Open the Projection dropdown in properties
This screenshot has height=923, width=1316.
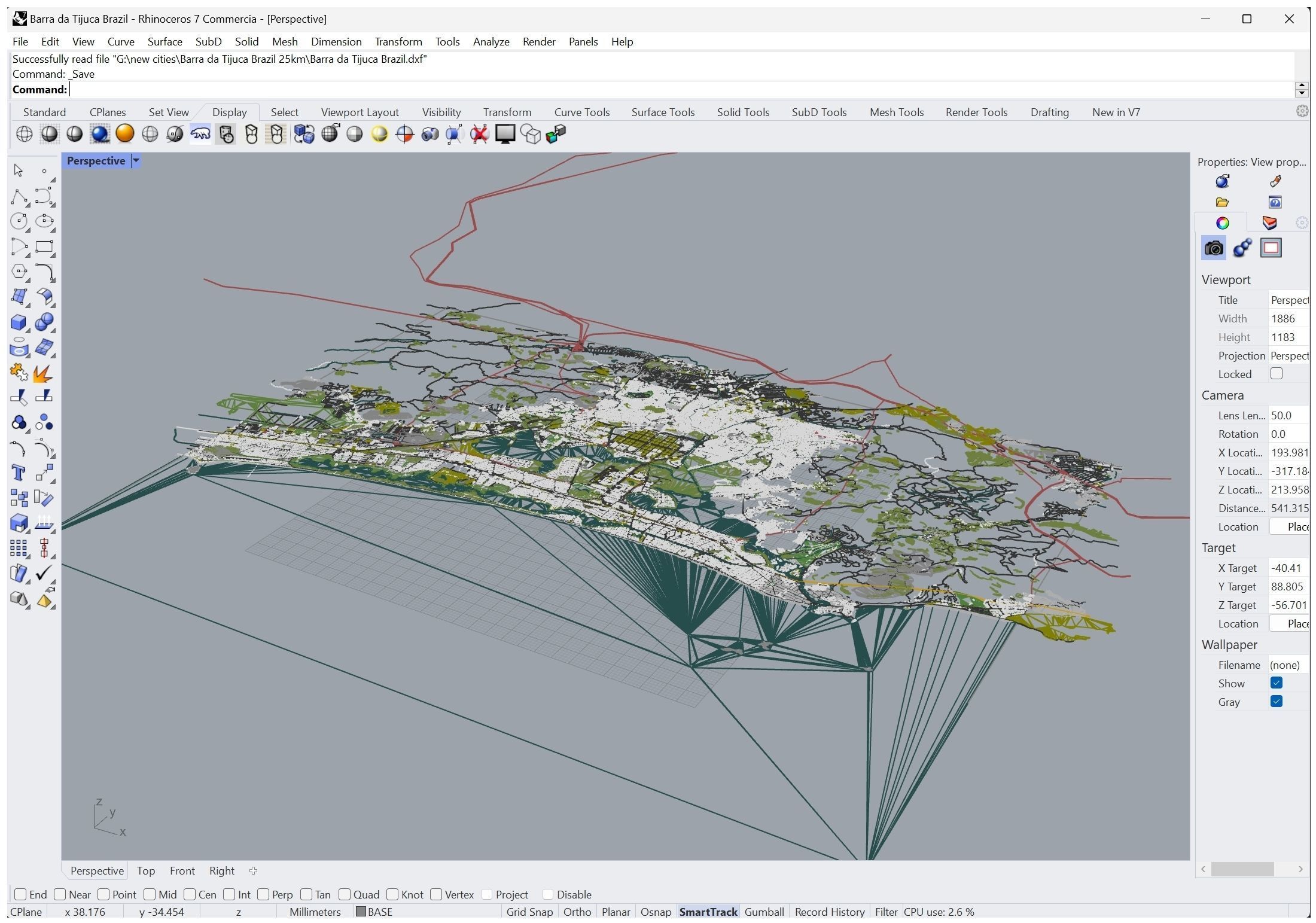(x=1289, y=355)
